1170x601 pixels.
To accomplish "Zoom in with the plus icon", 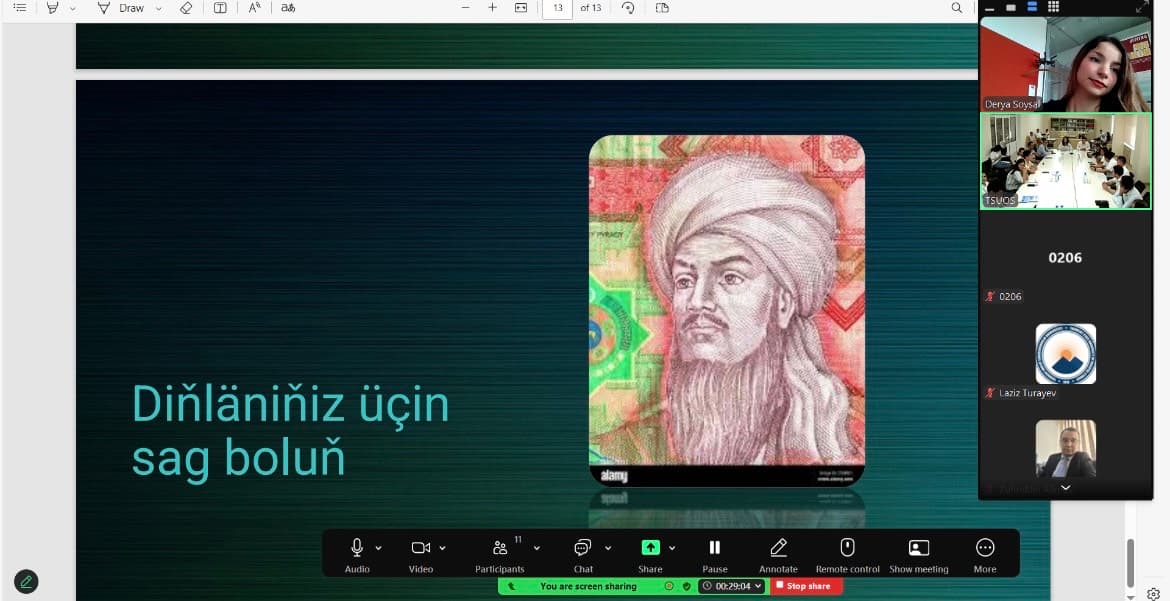I will click(x=492, y=7).
